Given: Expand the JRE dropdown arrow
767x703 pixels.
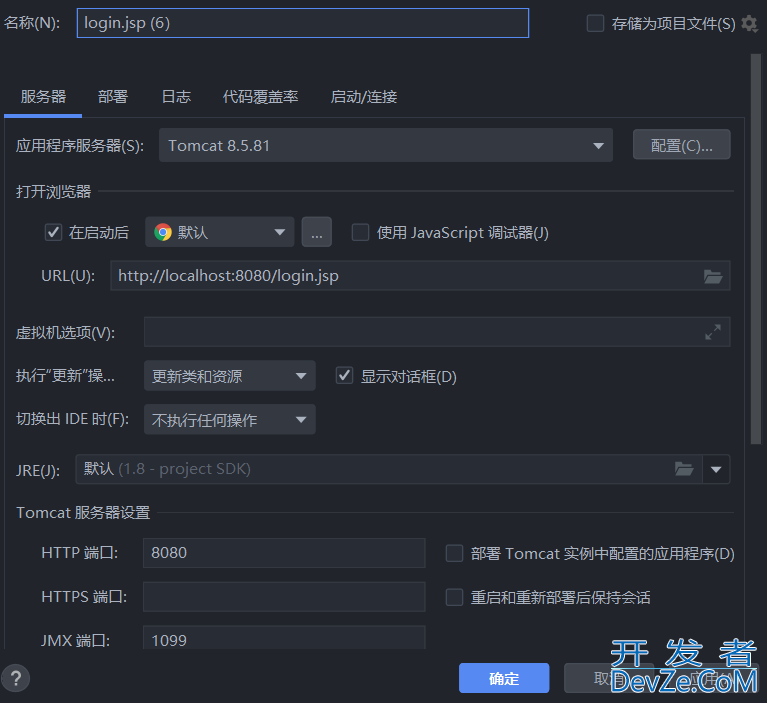Looking at the screenshot, I should tap(716, 470).
